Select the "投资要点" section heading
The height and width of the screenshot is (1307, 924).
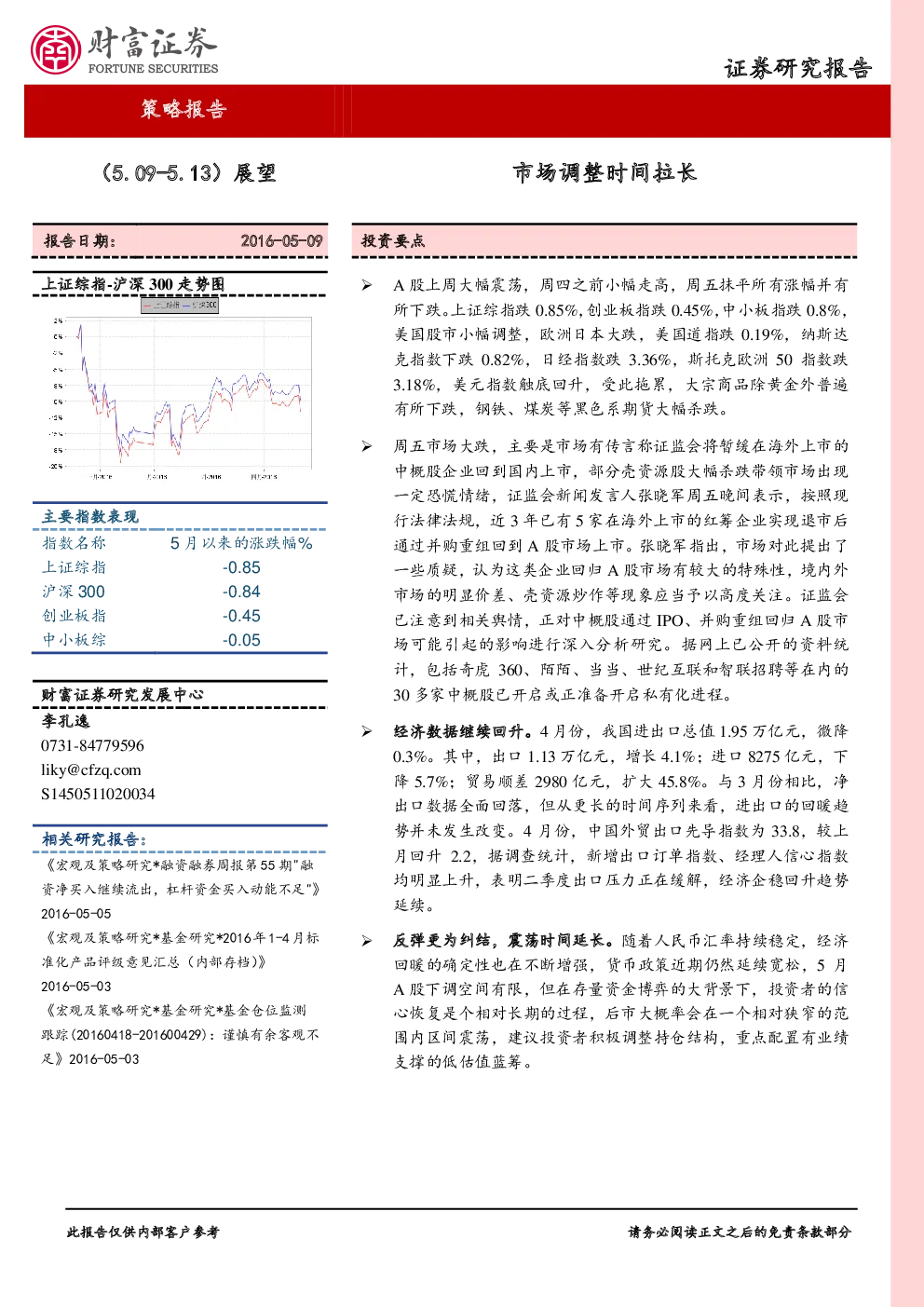(393, 240)
